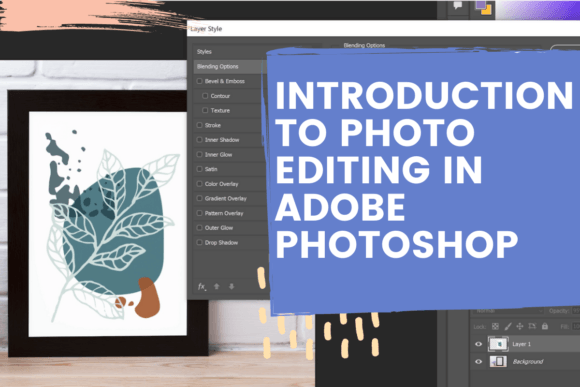Open the comments speech-bubble icon
Screen dimensions: 580x387
458,6
